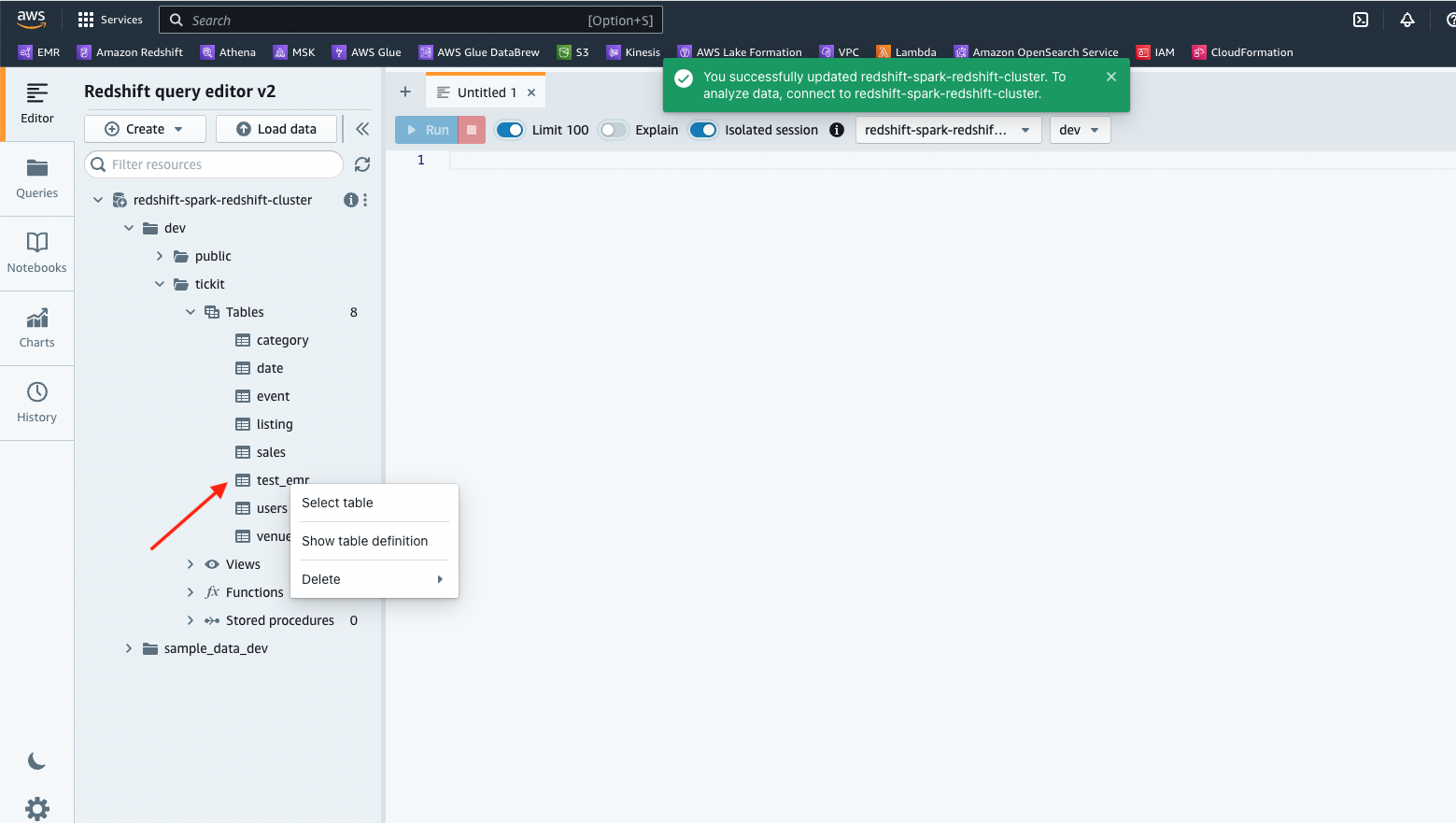Show Isolated session info
Viewport: 1456px width, 823px height.
837,130
